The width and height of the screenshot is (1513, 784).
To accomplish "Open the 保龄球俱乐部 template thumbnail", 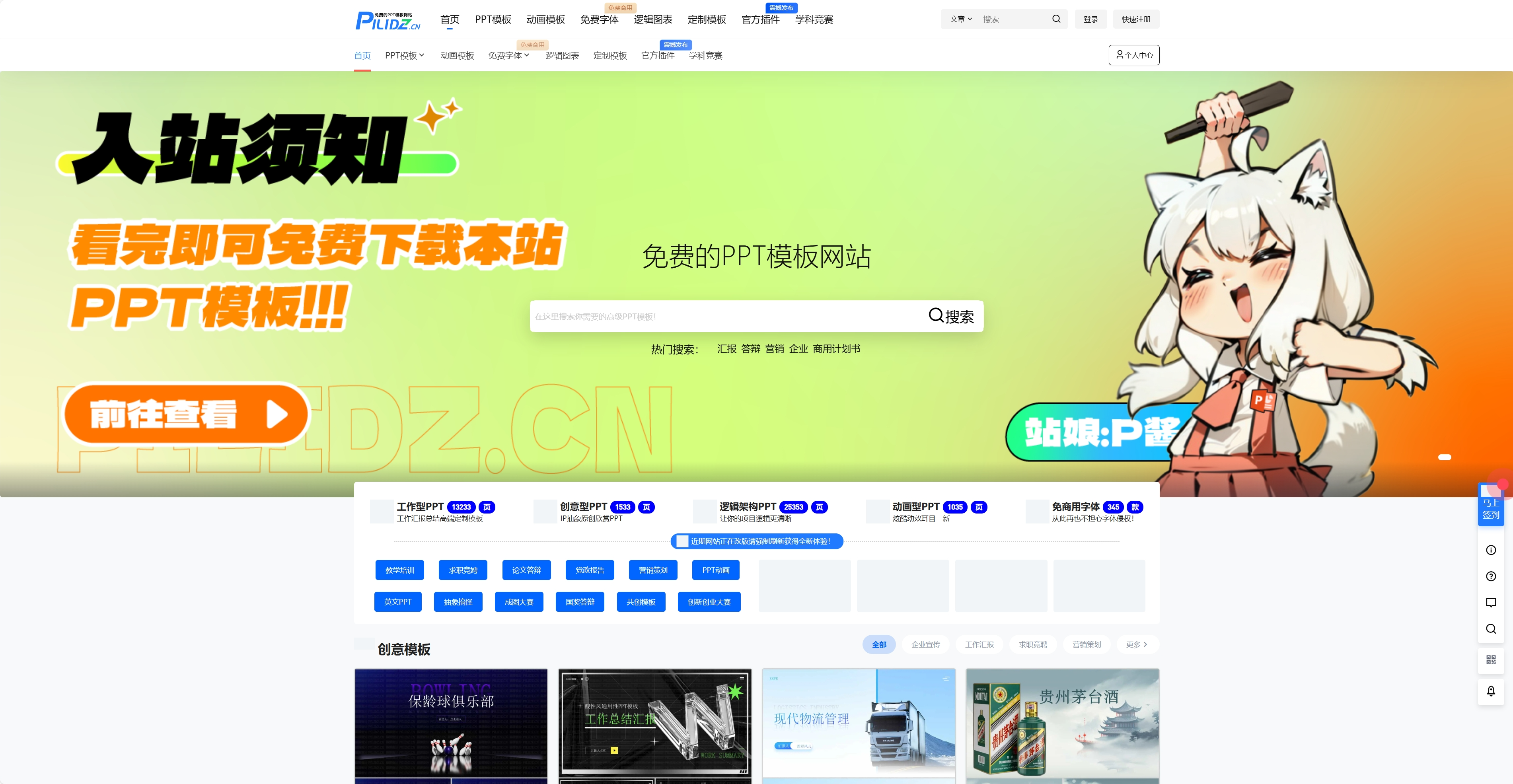I will (451, 726).
